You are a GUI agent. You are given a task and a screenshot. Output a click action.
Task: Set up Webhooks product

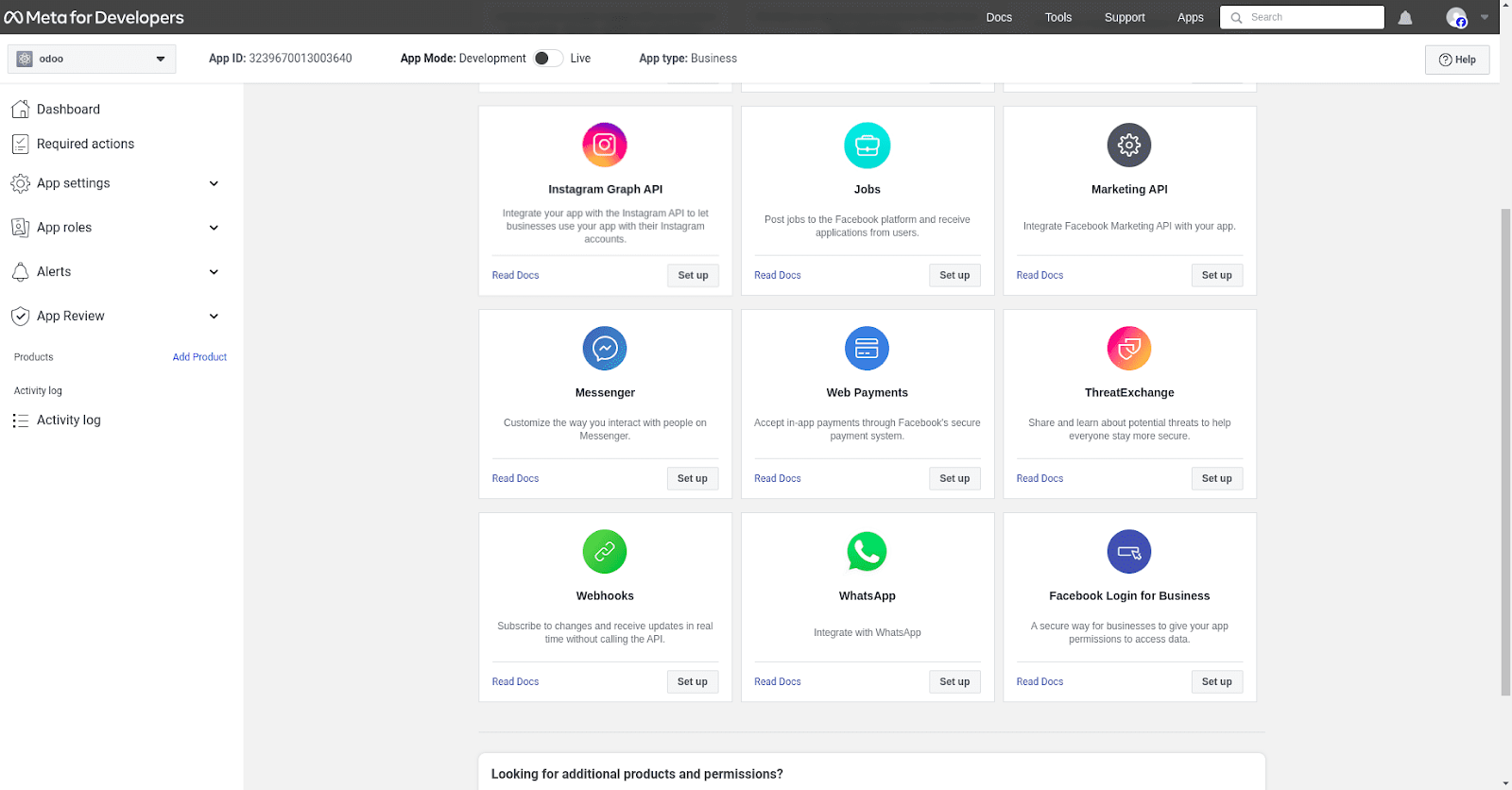point(693,681)
